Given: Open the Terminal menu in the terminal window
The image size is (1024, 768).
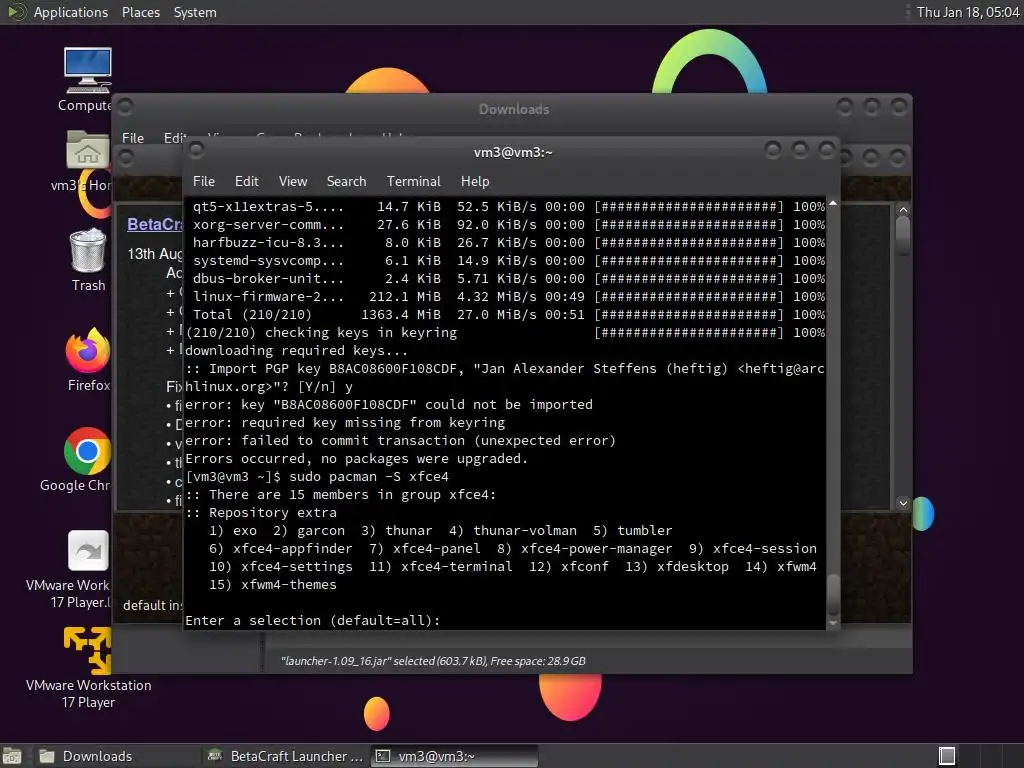Looking at the screenshot, I should point(413,182).
